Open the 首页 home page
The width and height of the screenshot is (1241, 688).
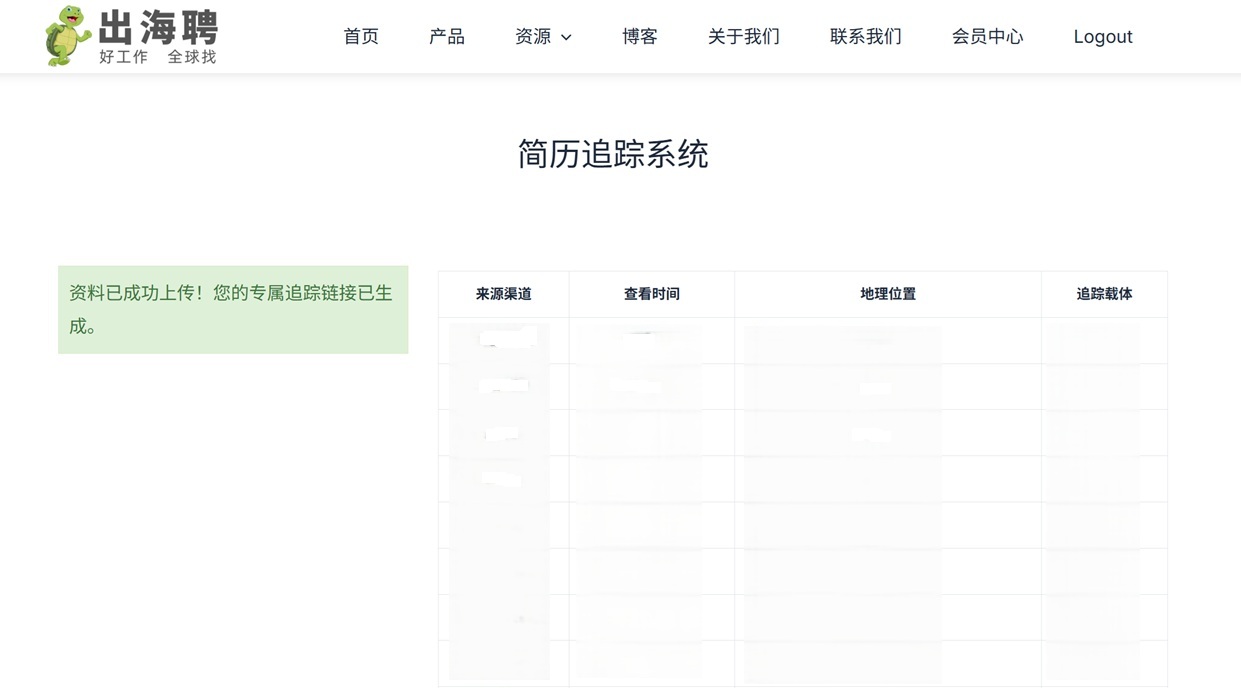click(361, 37)
